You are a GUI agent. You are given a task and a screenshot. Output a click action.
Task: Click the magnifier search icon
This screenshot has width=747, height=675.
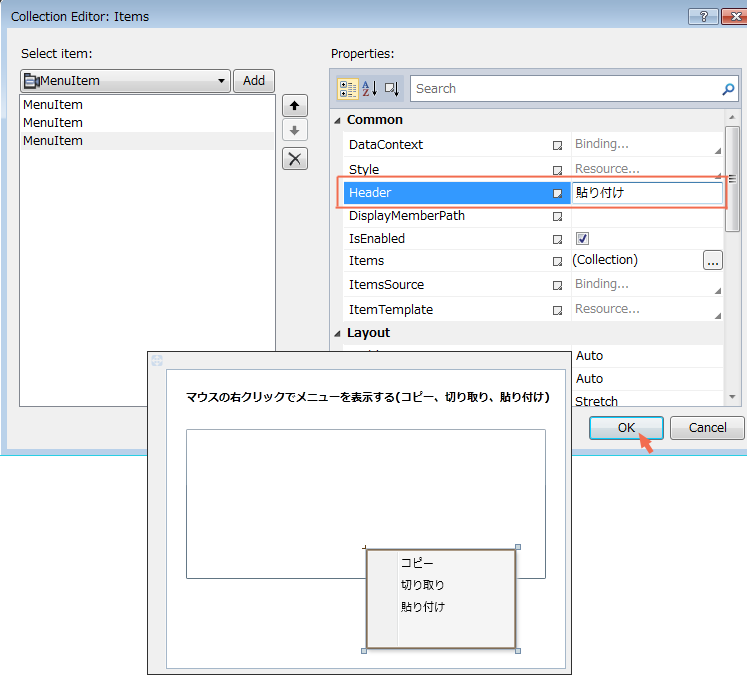click(x=728, y=89)
